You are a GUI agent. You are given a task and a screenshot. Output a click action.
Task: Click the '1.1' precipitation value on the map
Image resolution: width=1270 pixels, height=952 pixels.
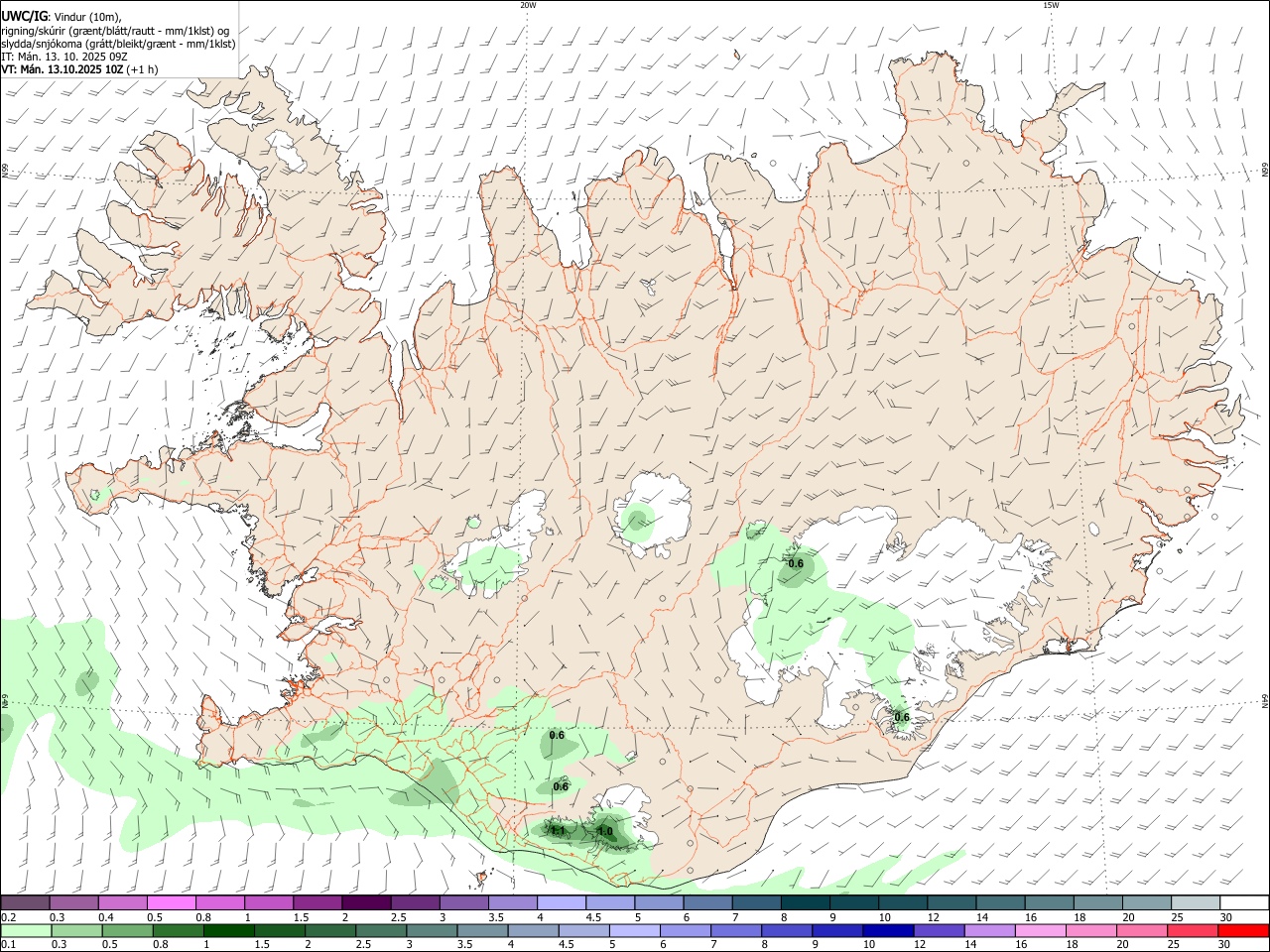point(558,830)
